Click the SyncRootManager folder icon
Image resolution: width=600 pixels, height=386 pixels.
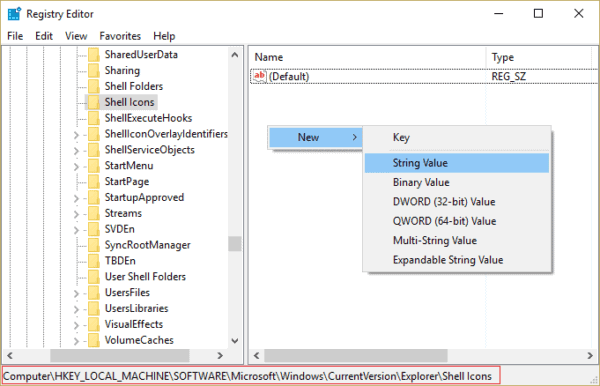pos(94,245)
